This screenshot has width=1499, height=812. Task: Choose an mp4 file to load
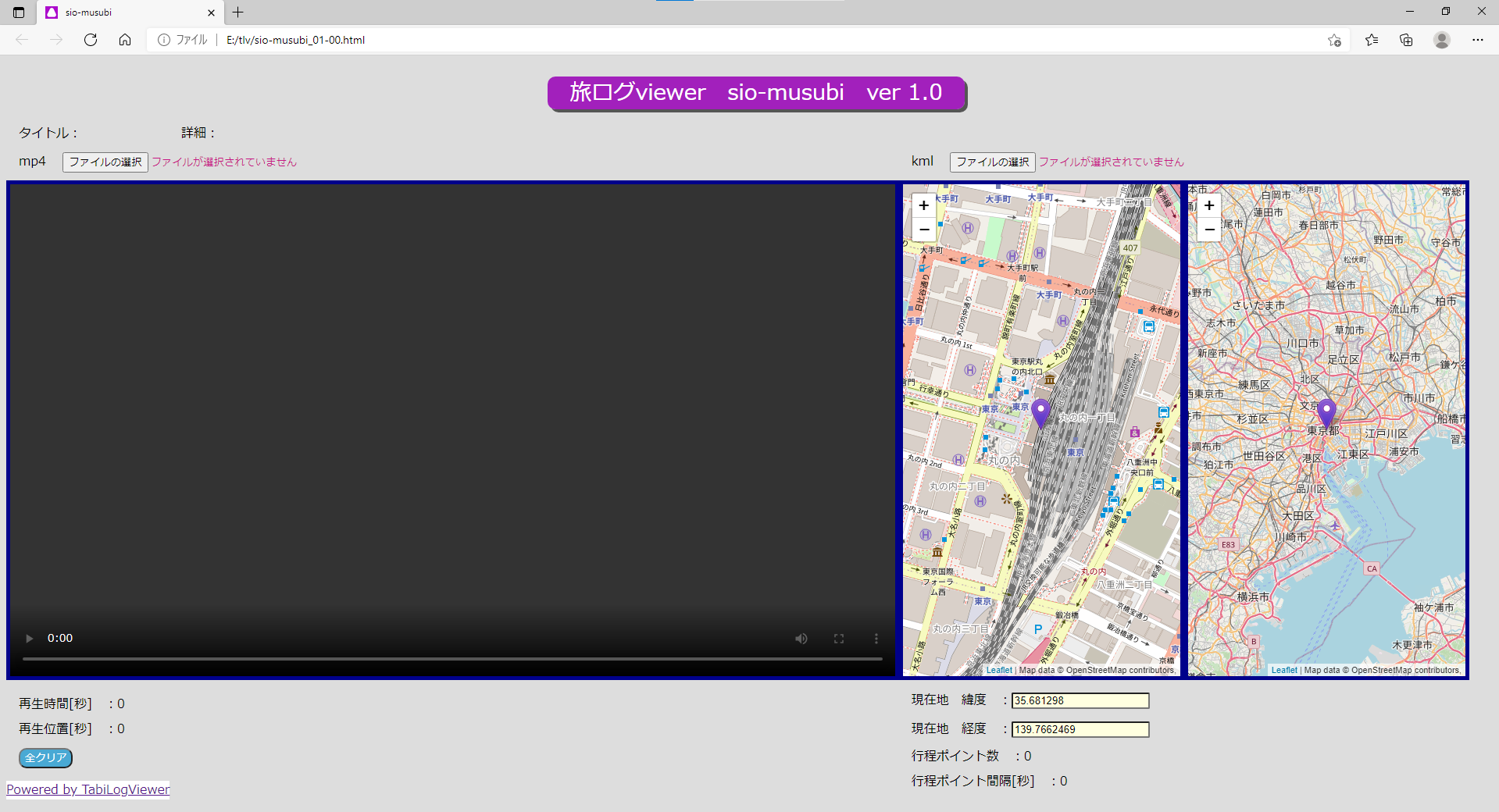coord(105,162)
